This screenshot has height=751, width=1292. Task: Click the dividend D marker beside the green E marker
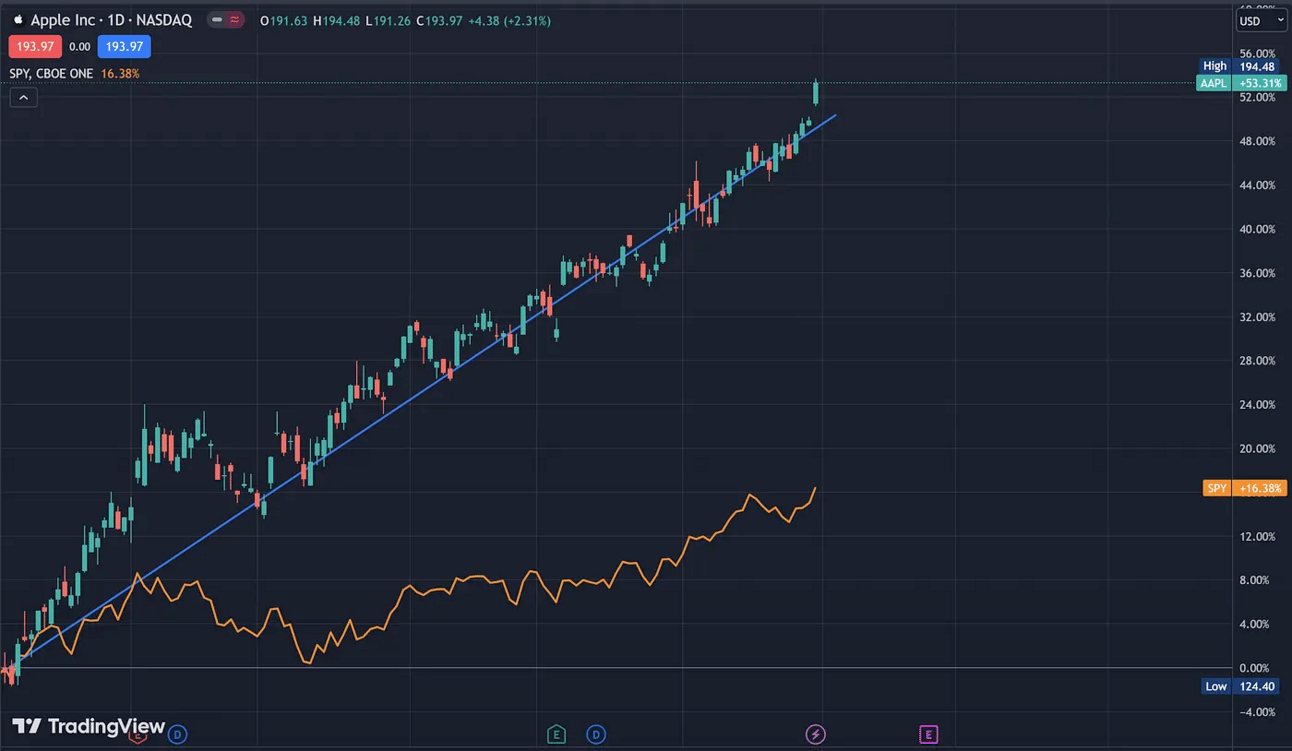coord(596,735)
